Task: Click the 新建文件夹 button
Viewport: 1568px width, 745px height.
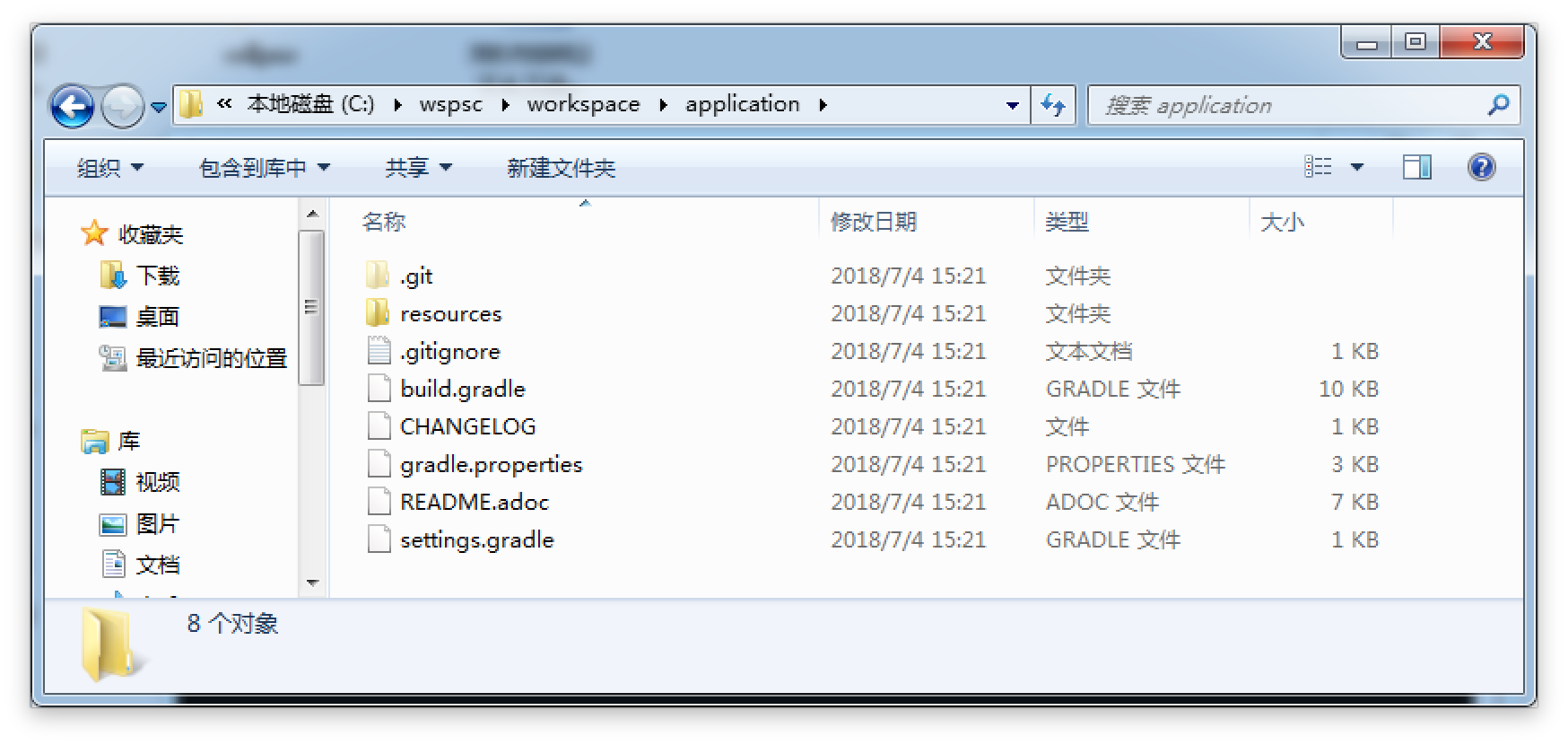Action: point(561,168)
